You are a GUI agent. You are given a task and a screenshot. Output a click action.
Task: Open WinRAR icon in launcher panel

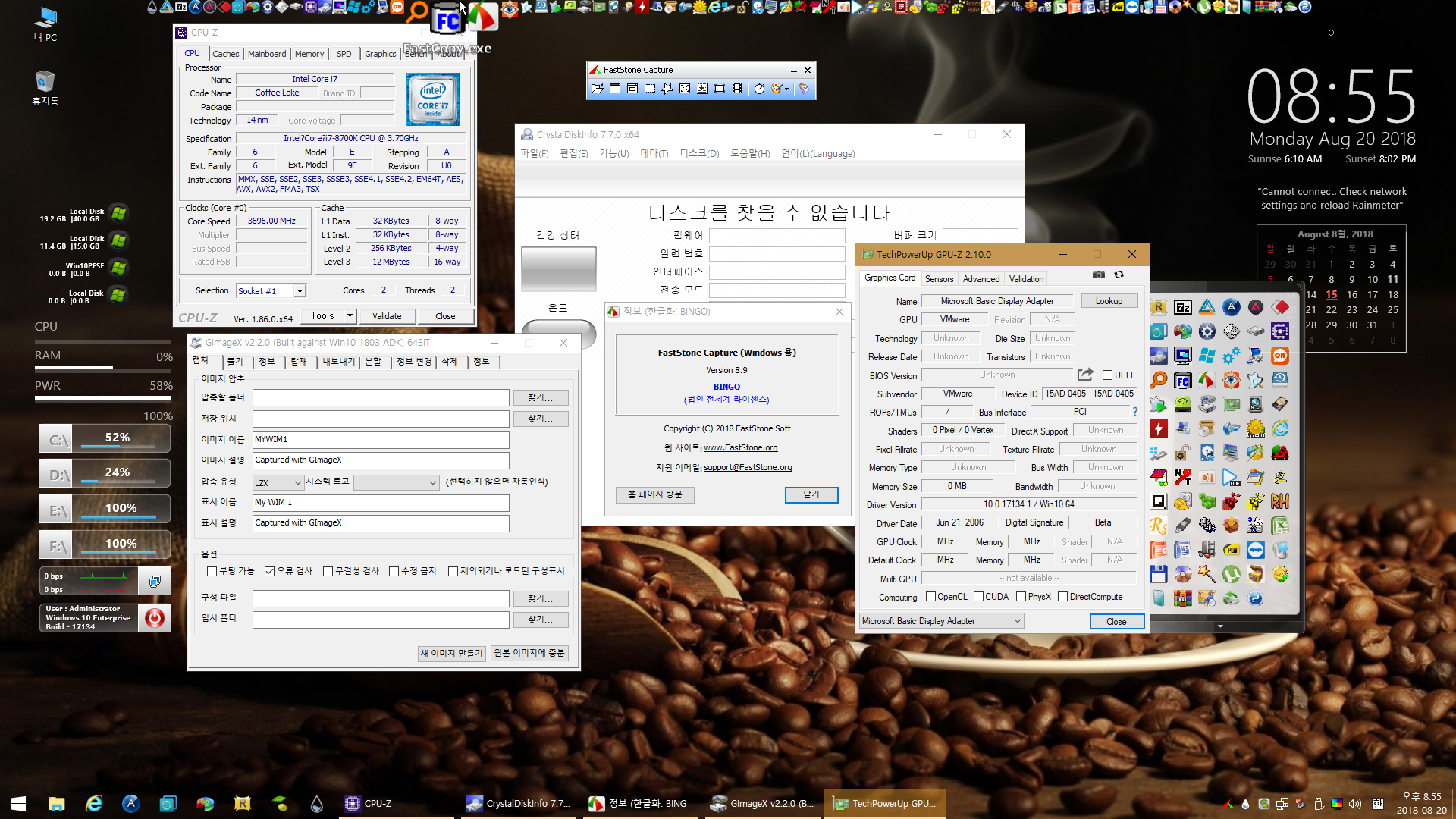[1183, 598]
